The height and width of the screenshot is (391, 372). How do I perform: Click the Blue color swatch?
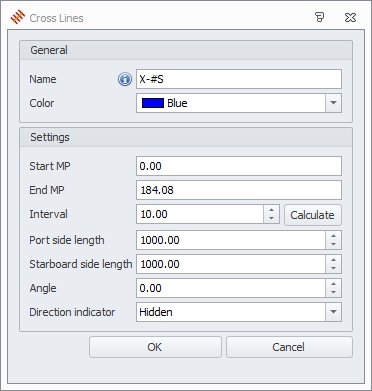(153, 103)
